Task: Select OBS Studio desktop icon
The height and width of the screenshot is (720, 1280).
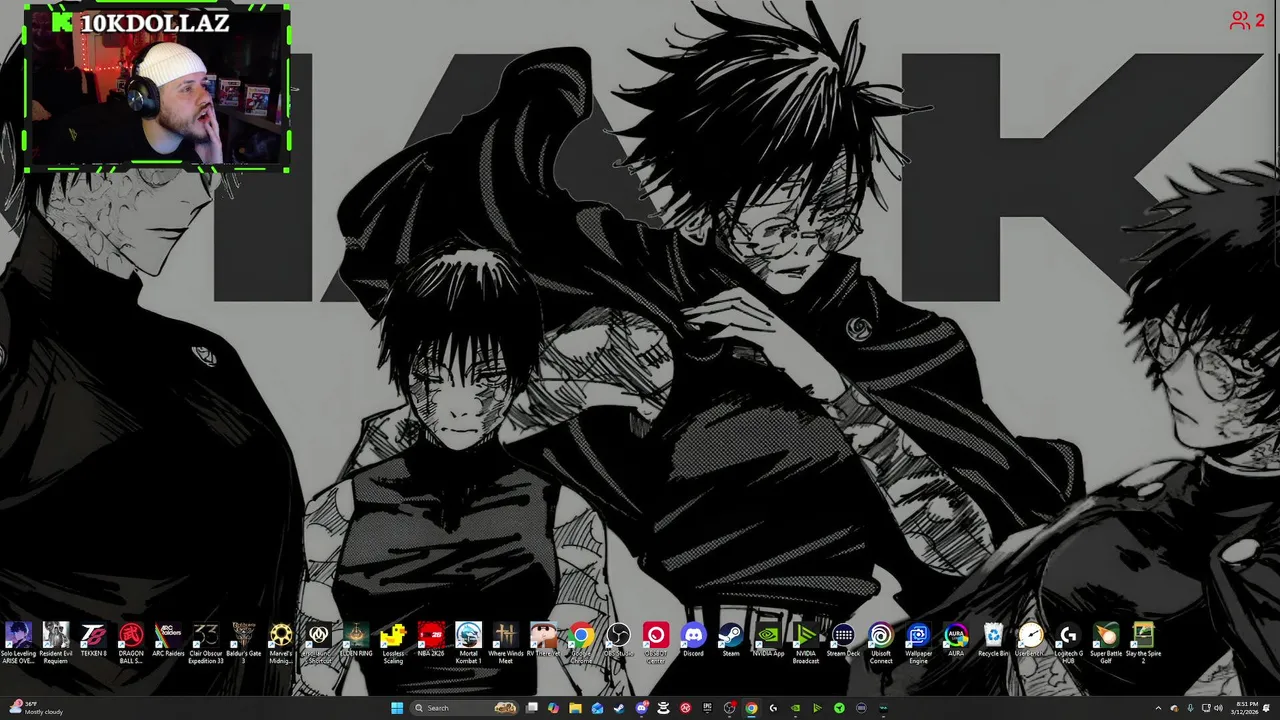Action: pyautogui.click(x=618, y=641)
